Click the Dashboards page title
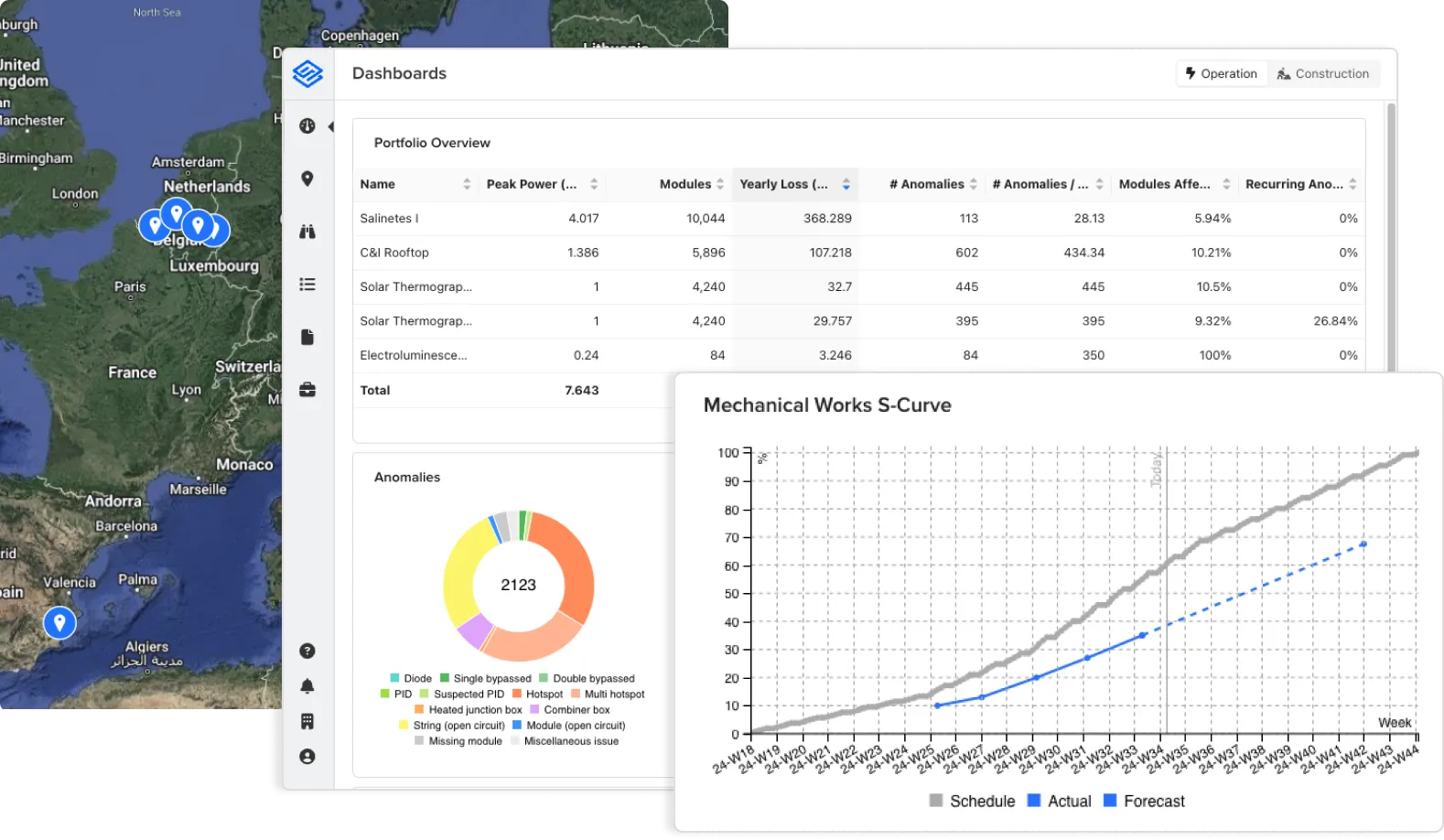 [399, 73]
